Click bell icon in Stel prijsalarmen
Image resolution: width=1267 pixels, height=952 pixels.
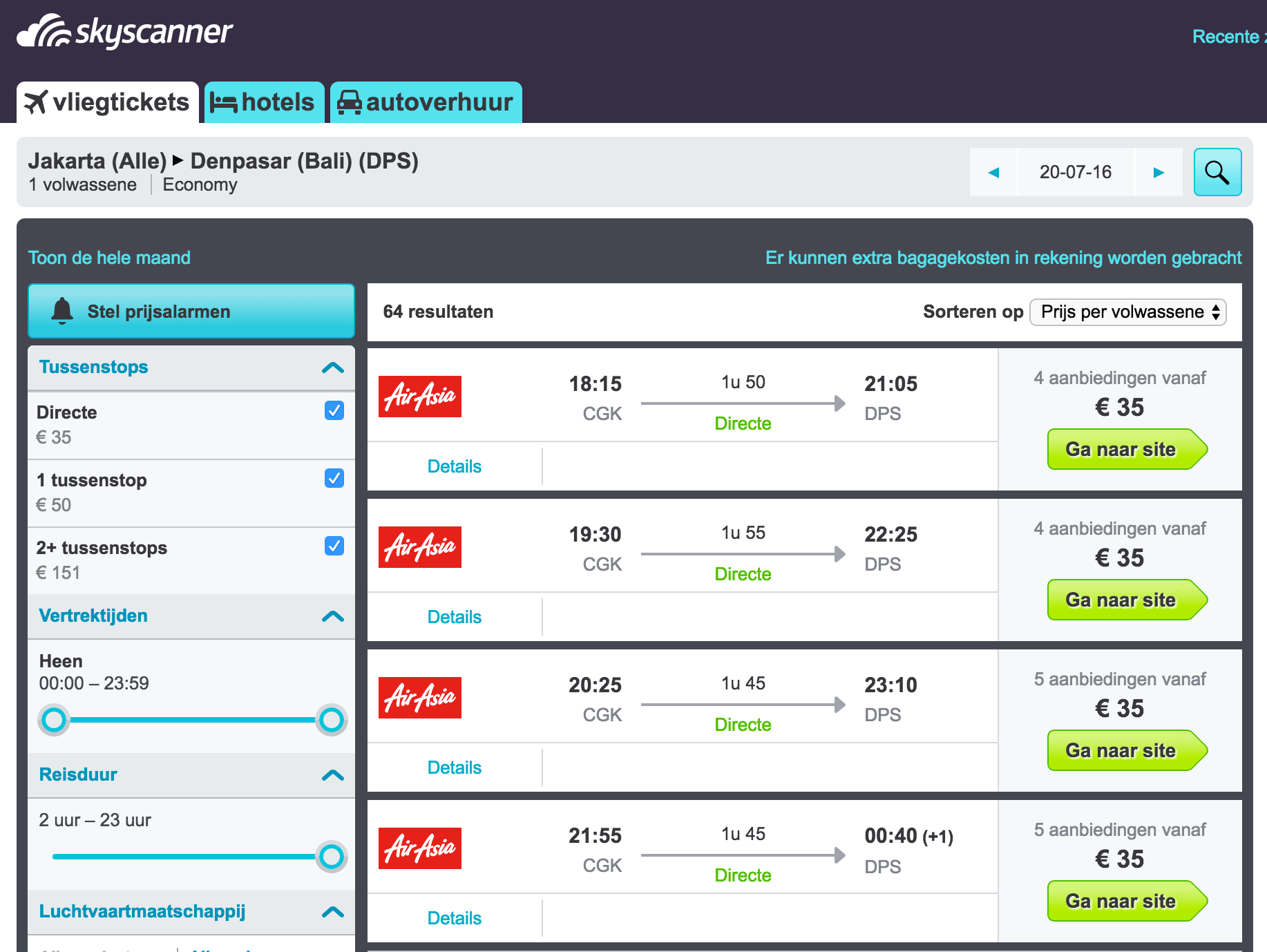62,311
